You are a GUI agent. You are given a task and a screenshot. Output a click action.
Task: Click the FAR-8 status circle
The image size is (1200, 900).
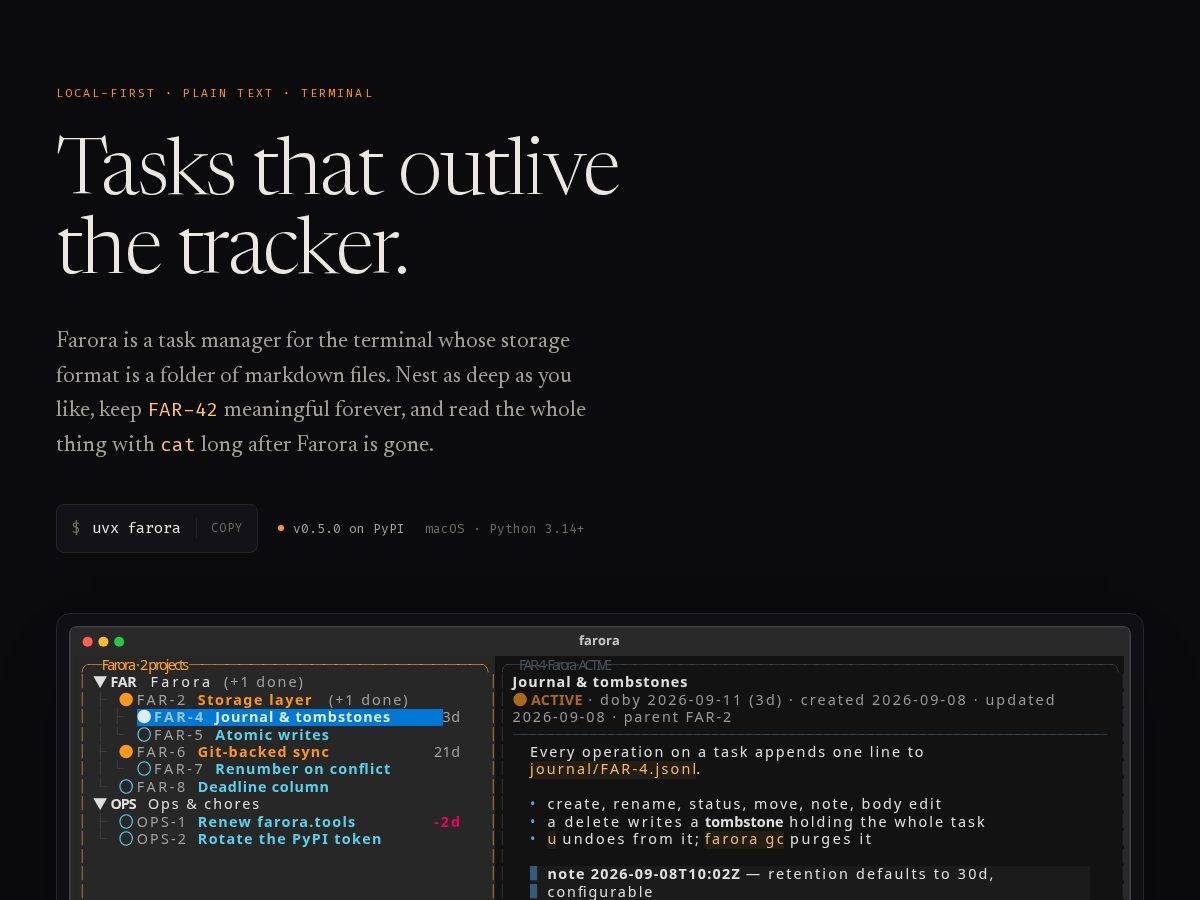[126, 787]
